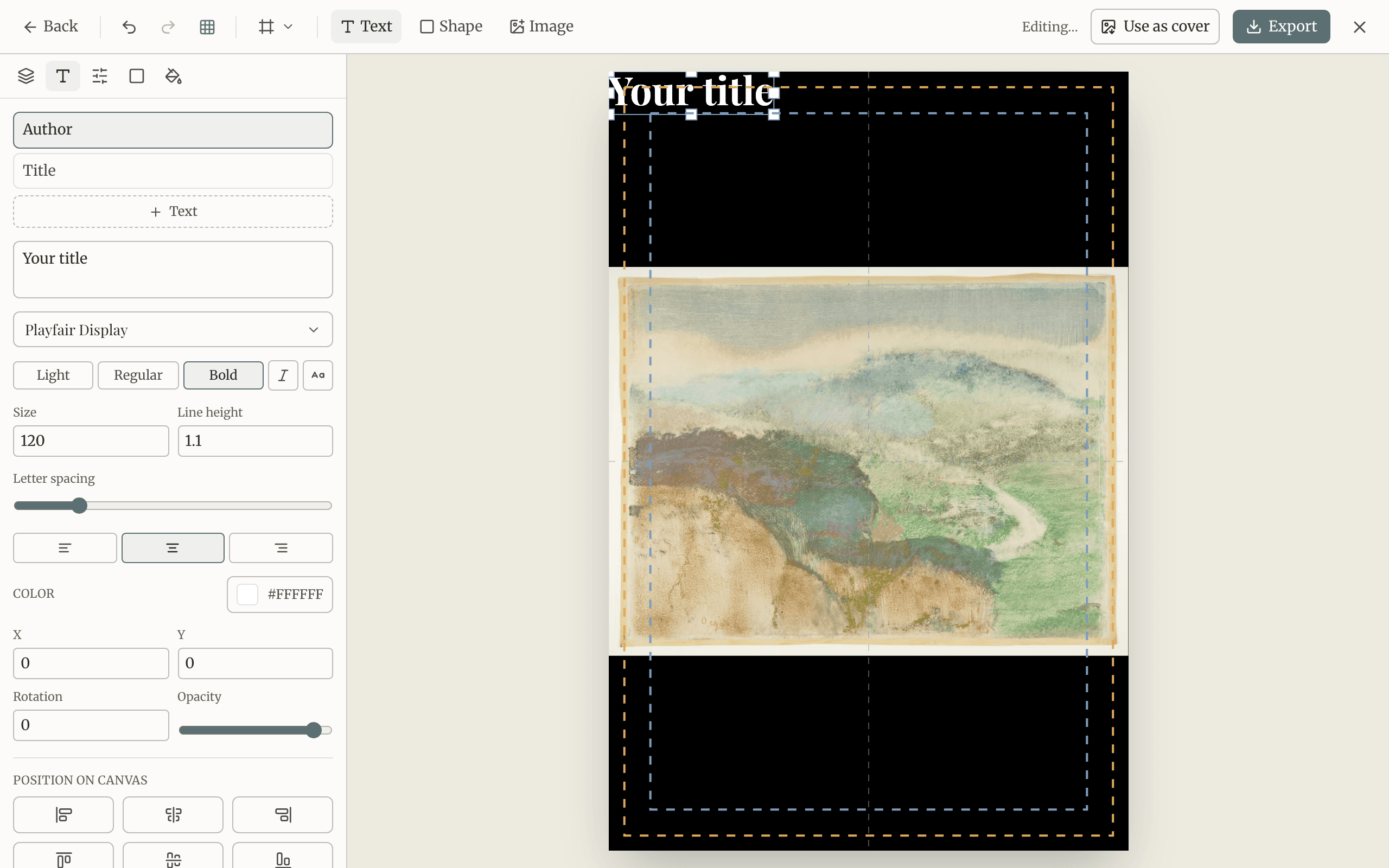Align text right

coord(281,548)
